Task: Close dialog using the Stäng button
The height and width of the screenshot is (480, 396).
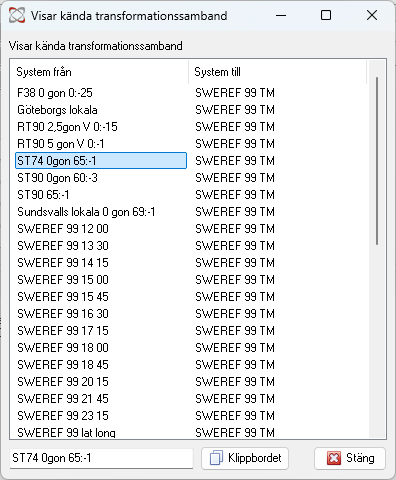Action: 350,458
